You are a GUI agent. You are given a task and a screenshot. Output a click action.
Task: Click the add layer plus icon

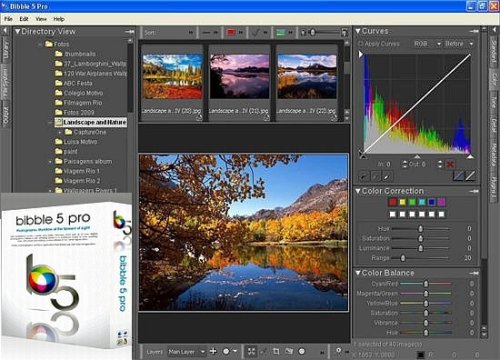[x=213, y=351]
